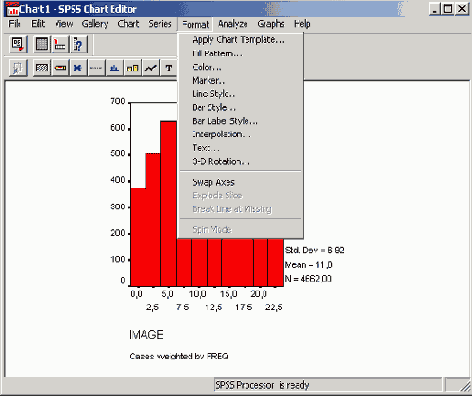Click the color toolbar icon

(60, 68)
